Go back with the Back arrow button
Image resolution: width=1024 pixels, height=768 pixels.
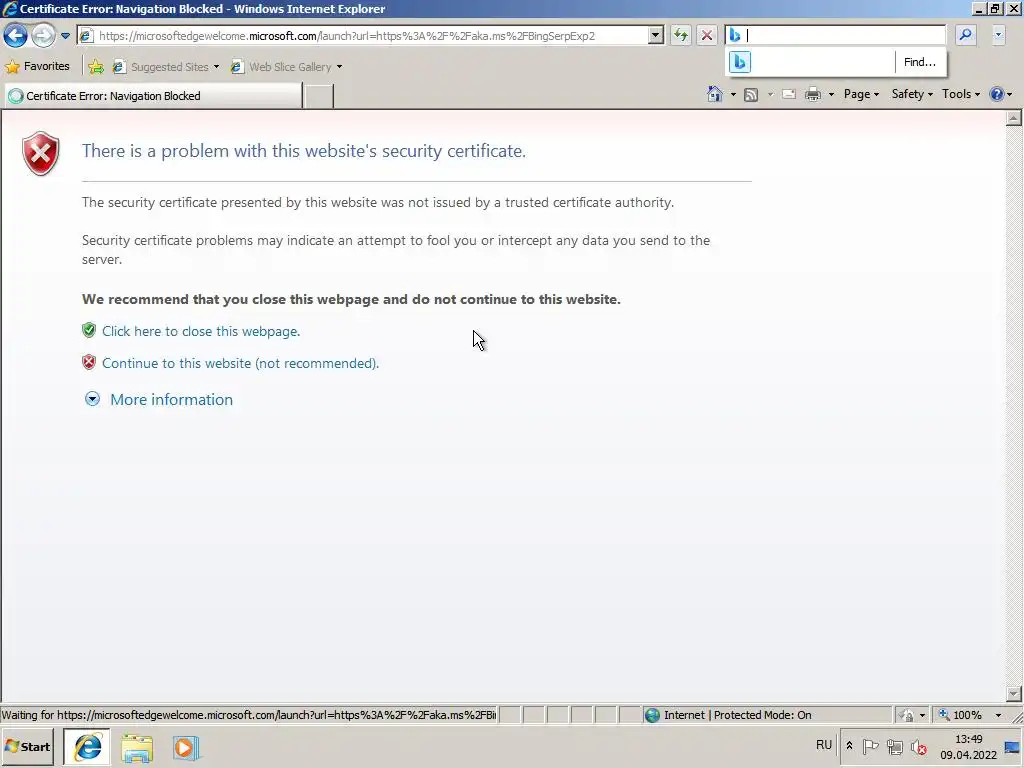point(16,35)
